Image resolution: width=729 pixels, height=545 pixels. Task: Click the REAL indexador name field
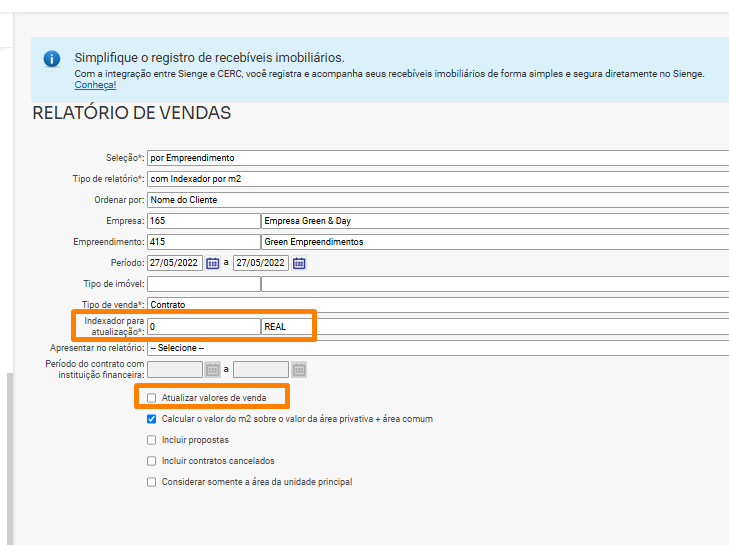(x=495, y=326)
